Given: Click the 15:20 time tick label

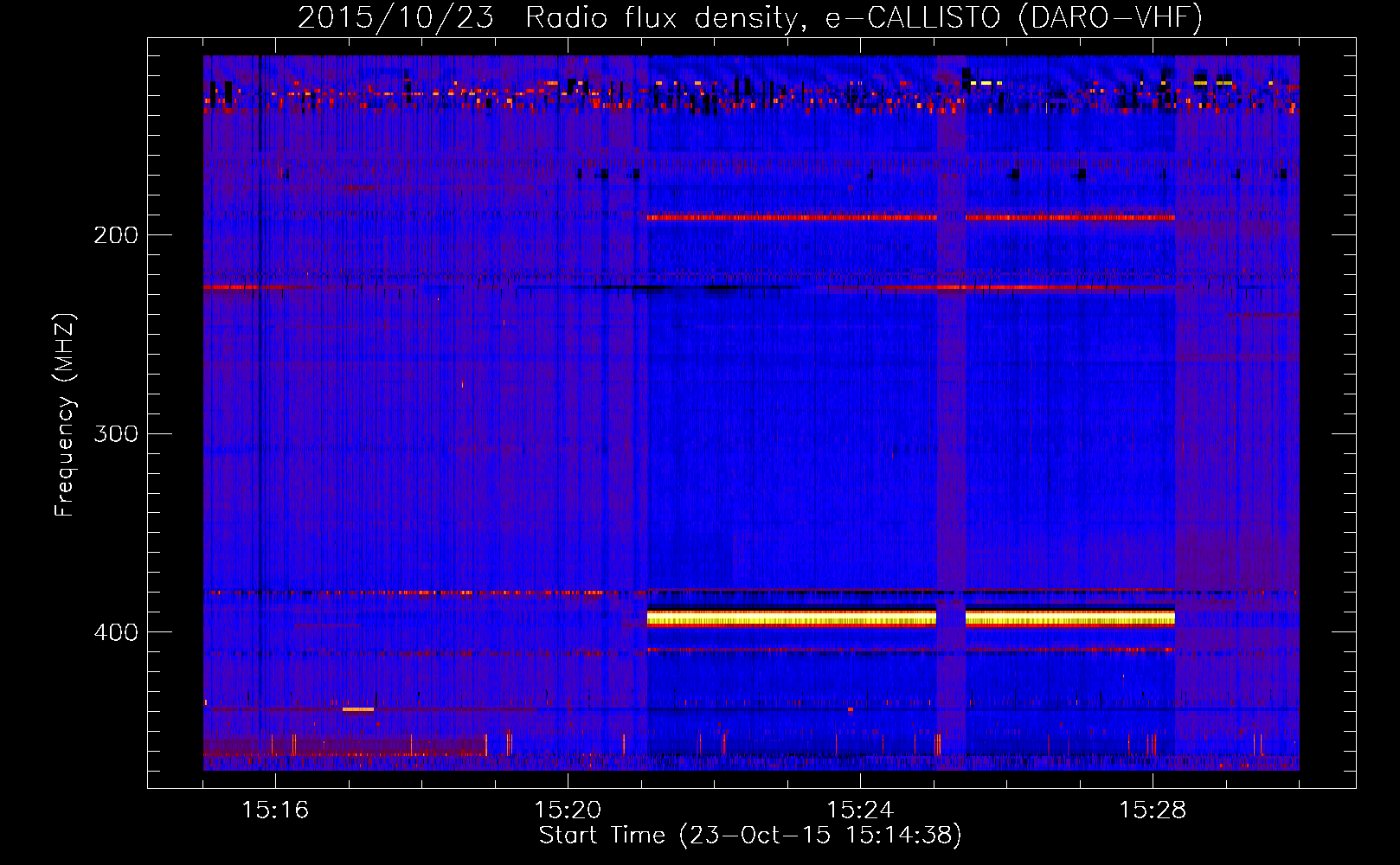Looking at the screenshot, I should click(x=568, y=810).
